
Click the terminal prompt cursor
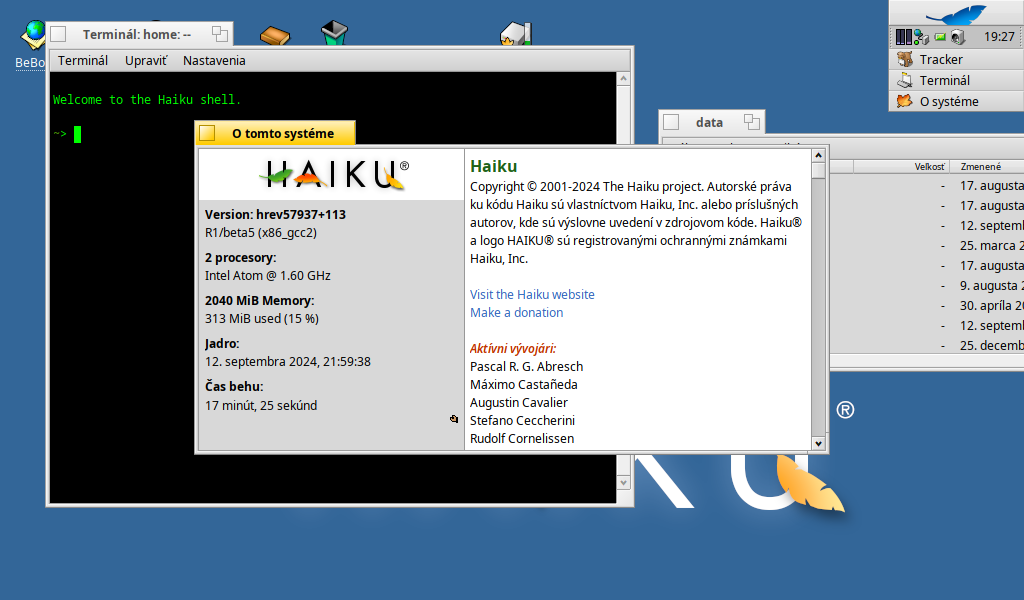(78, 134)
